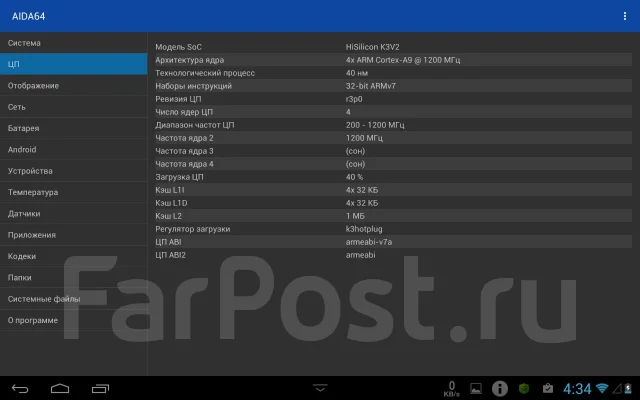Viewport: 640px width, 400px height.
Task: Select the Наборы инструкций label
Action: pos(193,86)
